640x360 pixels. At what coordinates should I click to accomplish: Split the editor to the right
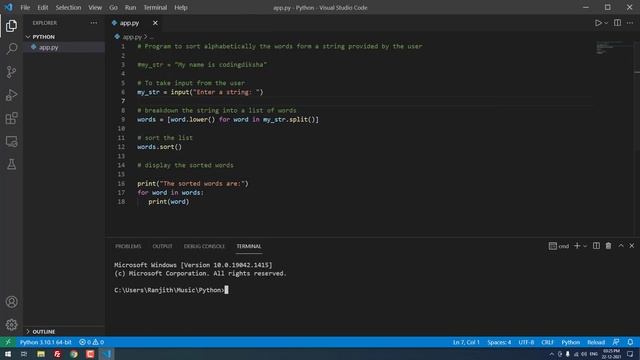617,23
